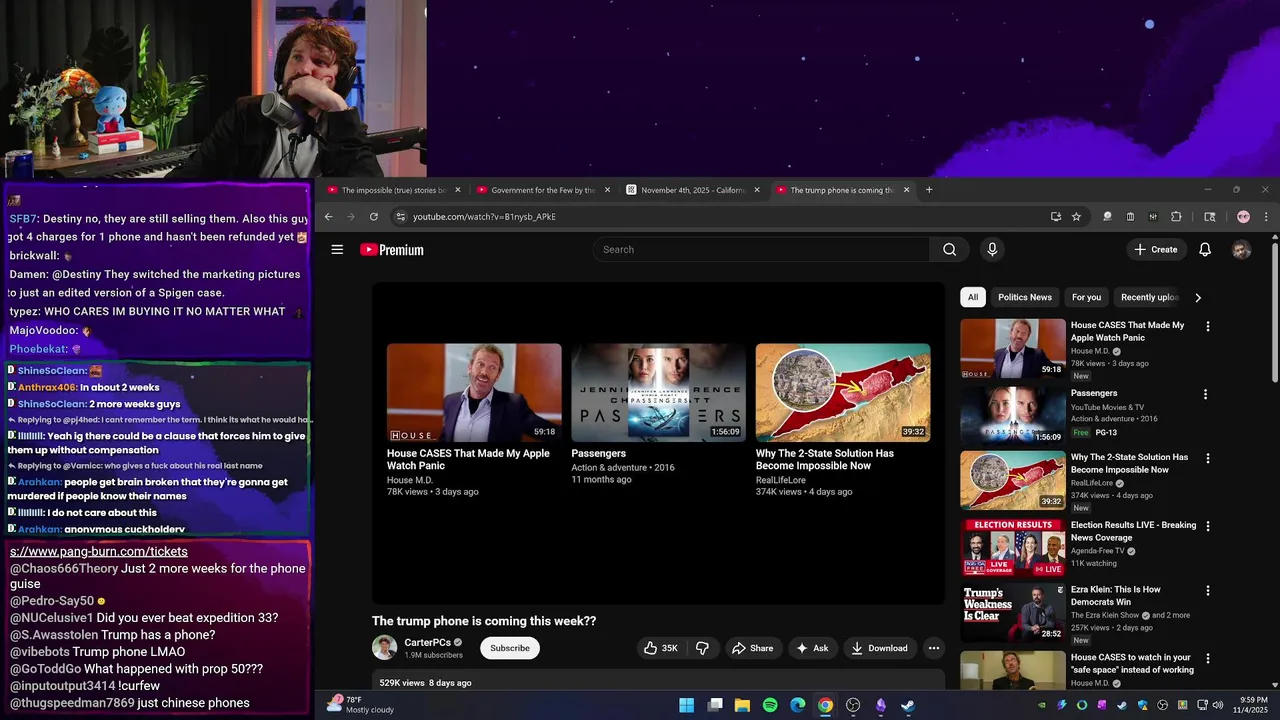The width and height of the screenshot is (1280, 720).
Task: Open the install app icon in address bar
Action: (x=1055, y=217)
